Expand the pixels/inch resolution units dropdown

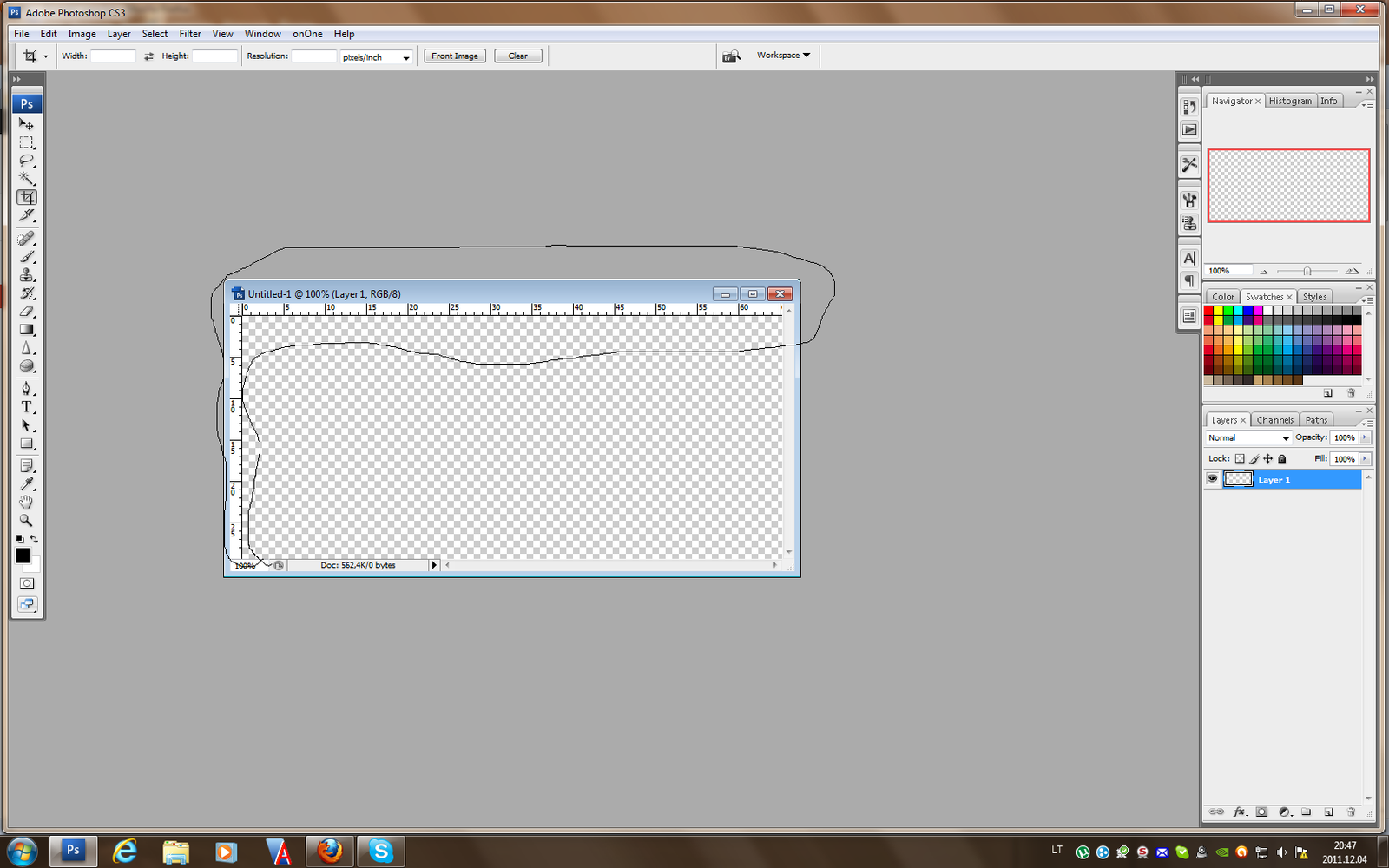[376, 57]
